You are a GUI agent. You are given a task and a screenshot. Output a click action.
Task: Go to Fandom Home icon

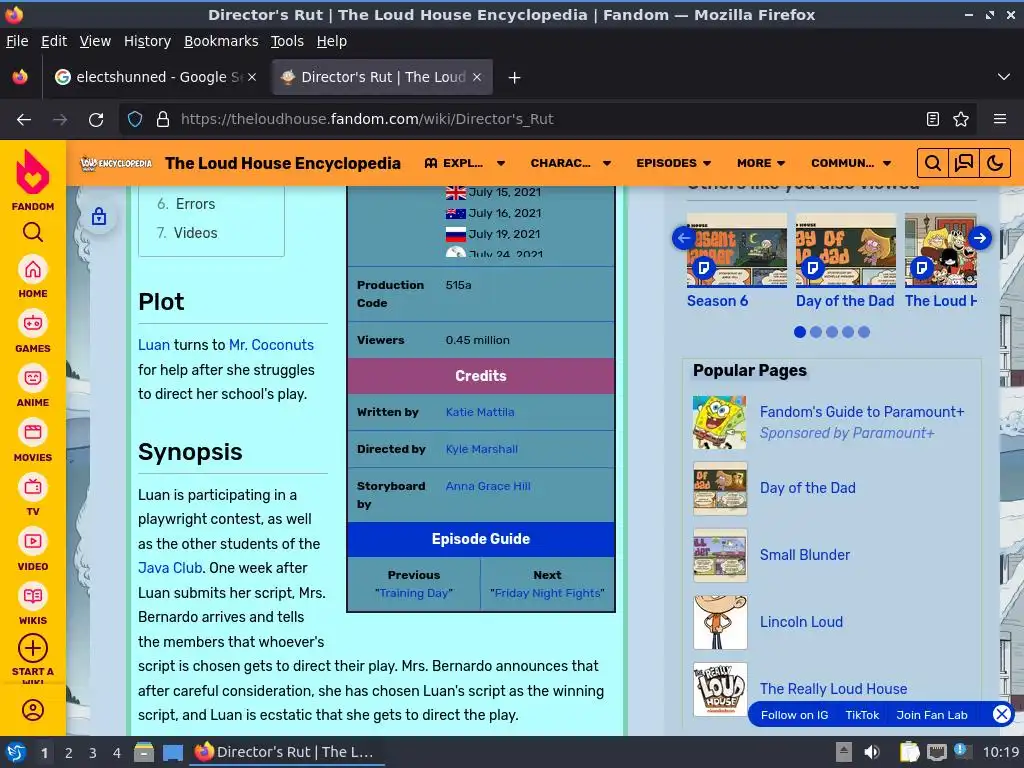33,270
